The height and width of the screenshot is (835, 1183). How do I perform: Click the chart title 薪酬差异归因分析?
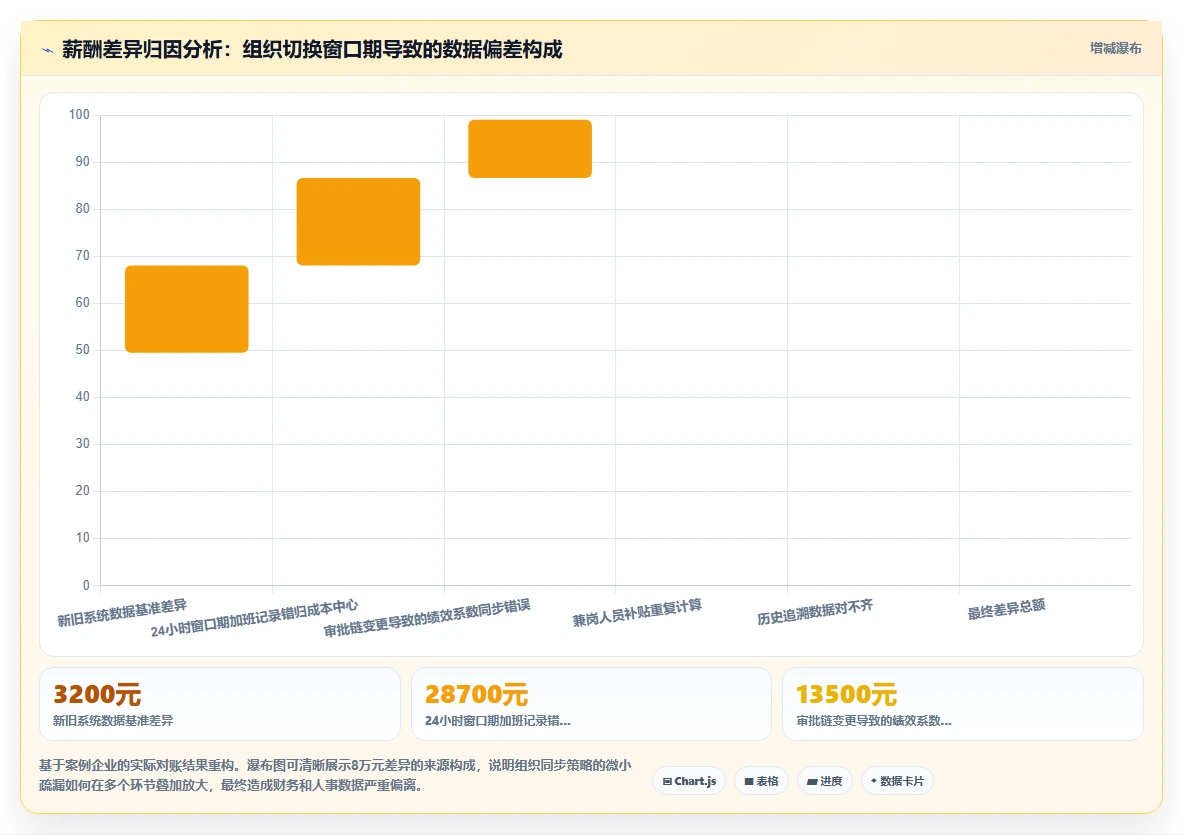312,50
